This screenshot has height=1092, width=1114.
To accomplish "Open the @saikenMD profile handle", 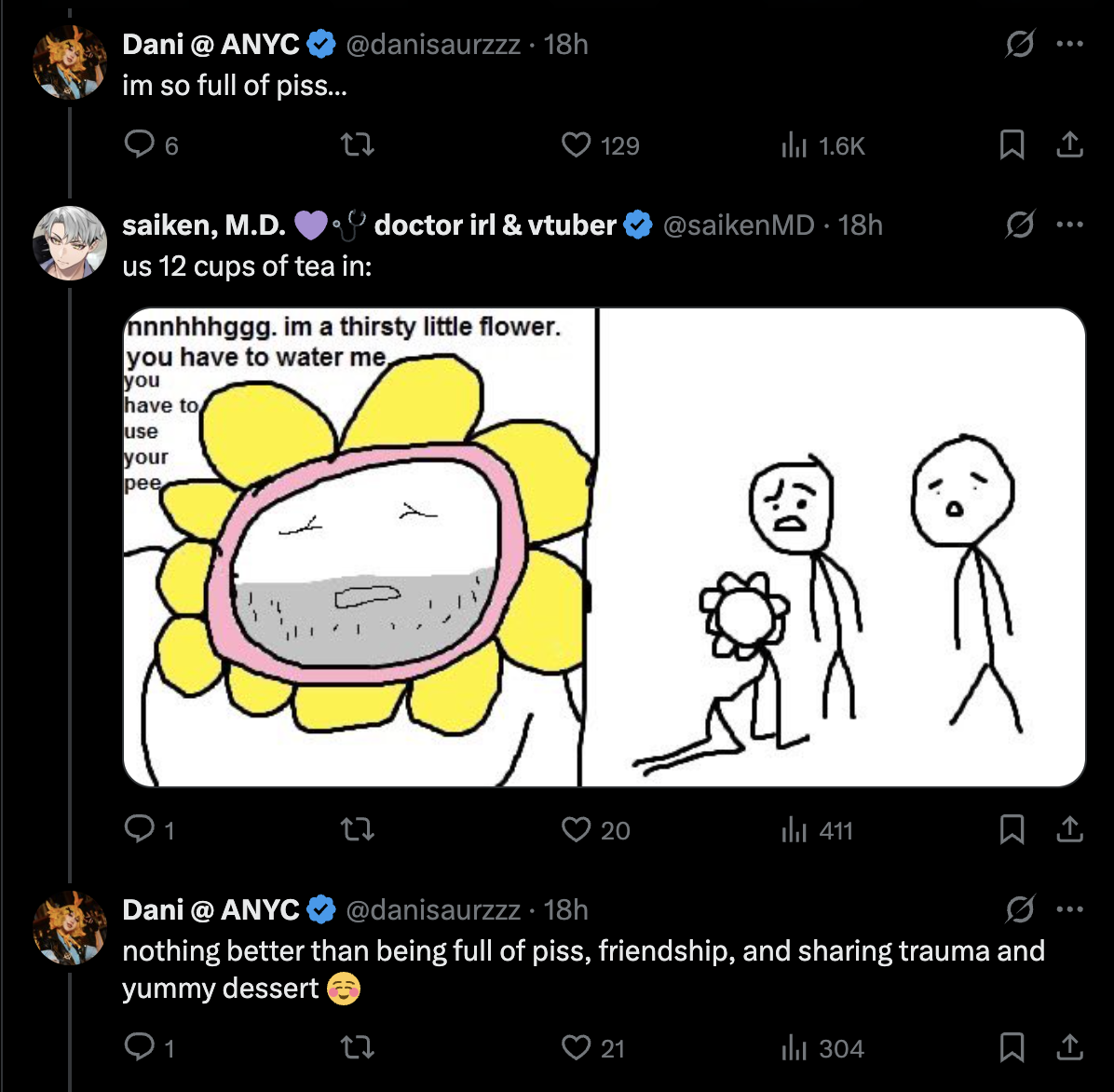I will (738, 225).
